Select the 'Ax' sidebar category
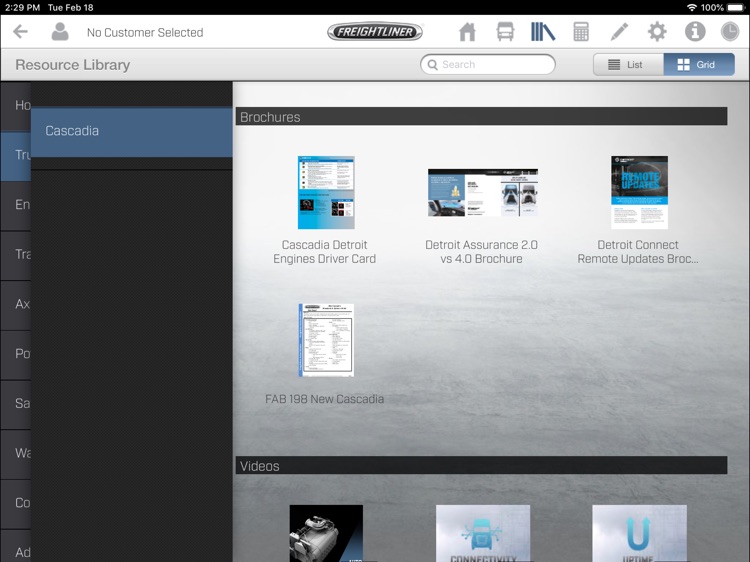 coord(16,304)
